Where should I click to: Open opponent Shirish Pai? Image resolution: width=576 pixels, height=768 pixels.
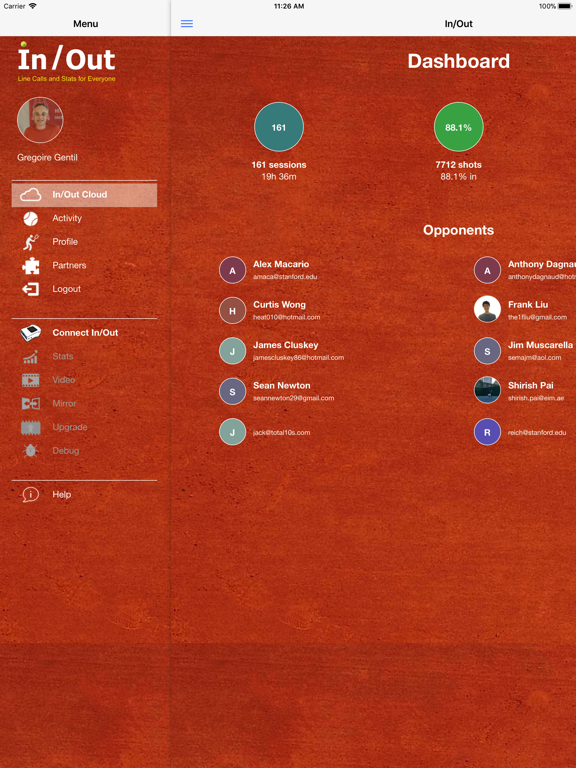pos(530,386)
